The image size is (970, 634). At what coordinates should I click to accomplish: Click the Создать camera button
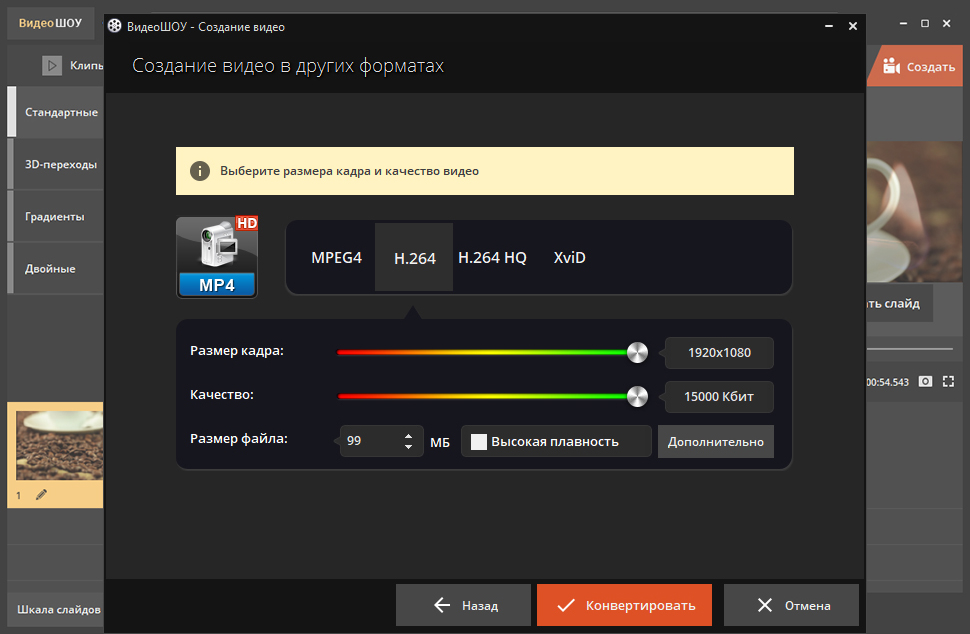[x=918, y=66]
